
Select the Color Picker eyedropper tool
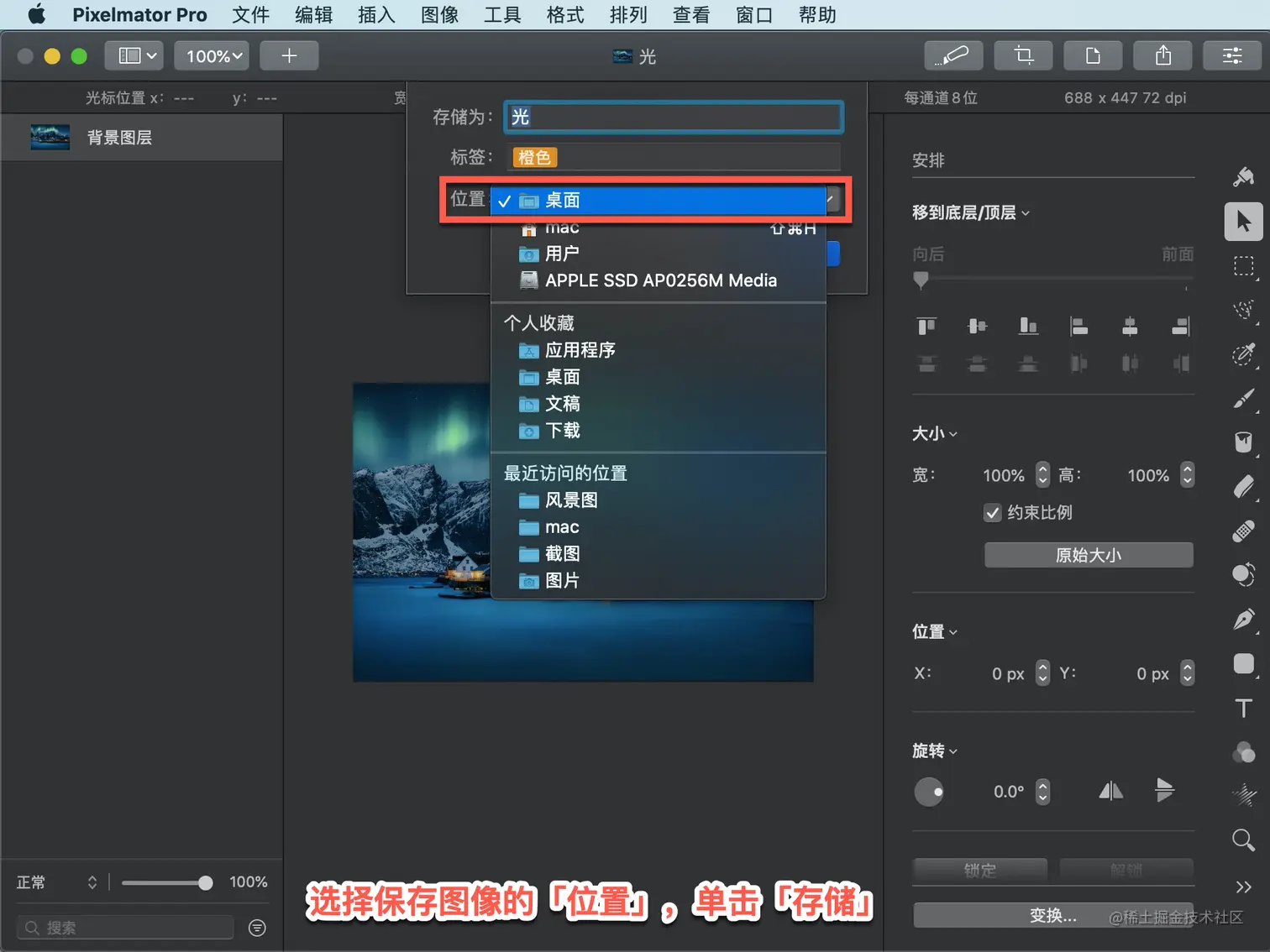1244,354
